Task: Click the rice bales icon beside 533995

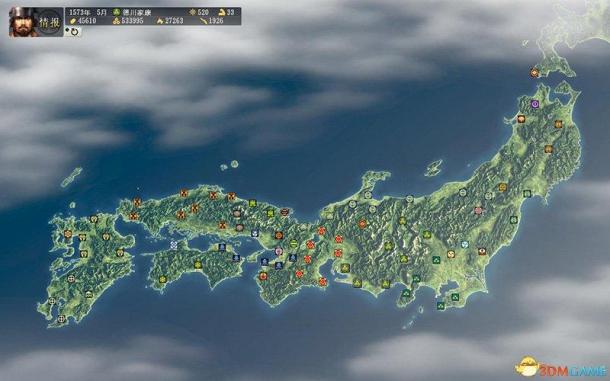Action: click(x=116, y=21)
